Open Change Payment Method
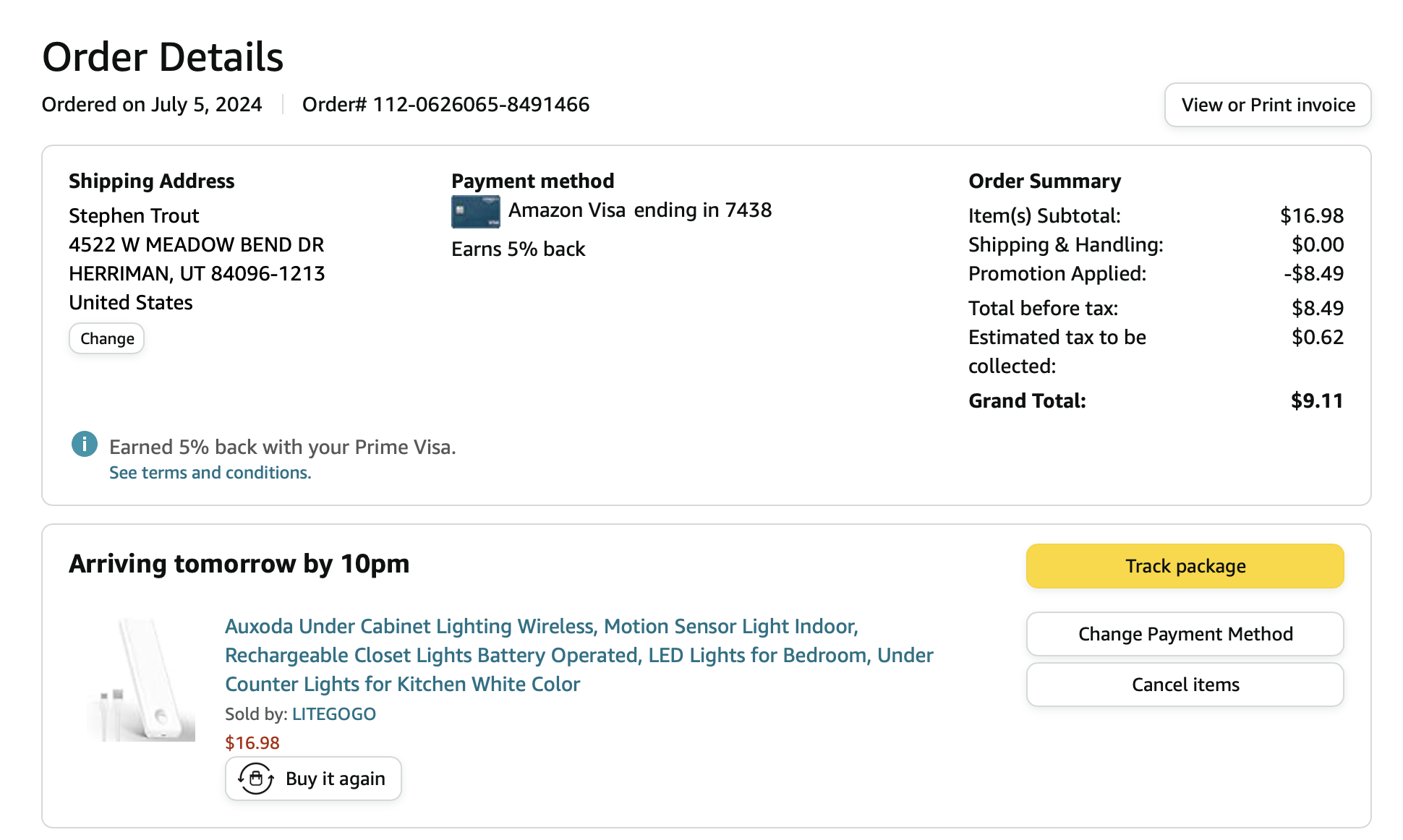 [1185, 634]
